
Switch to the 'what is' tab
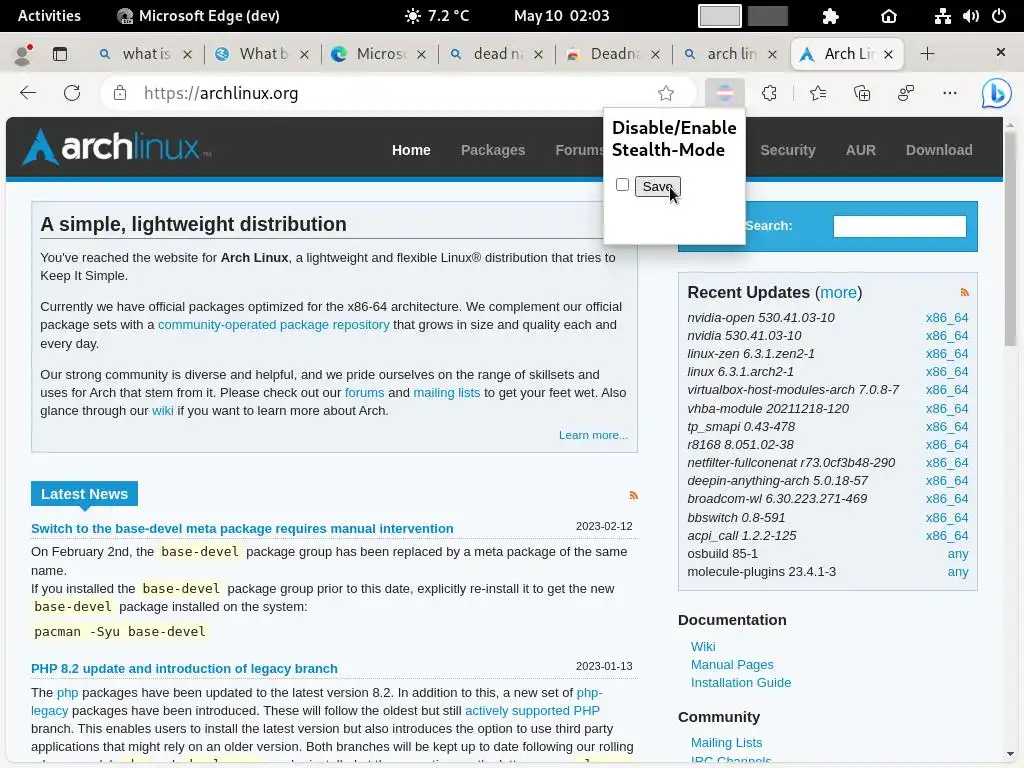coord(146,54)
